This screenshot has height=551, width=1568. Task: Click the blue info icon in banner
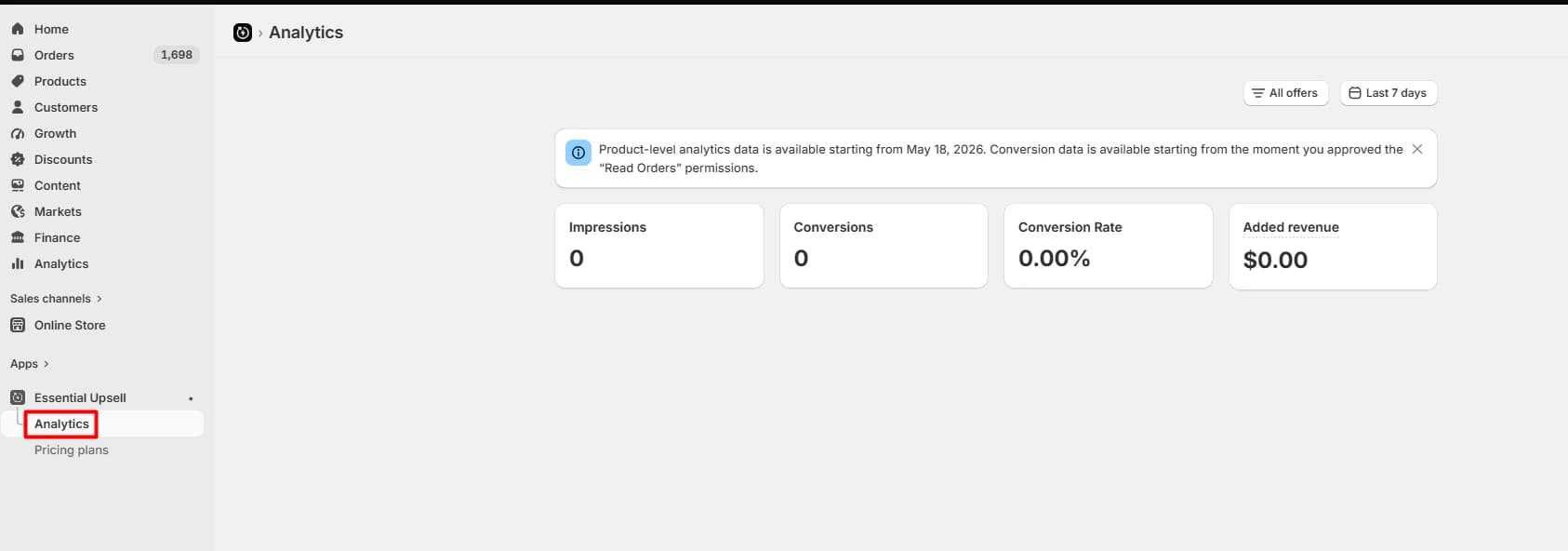[x=578, y=153]
